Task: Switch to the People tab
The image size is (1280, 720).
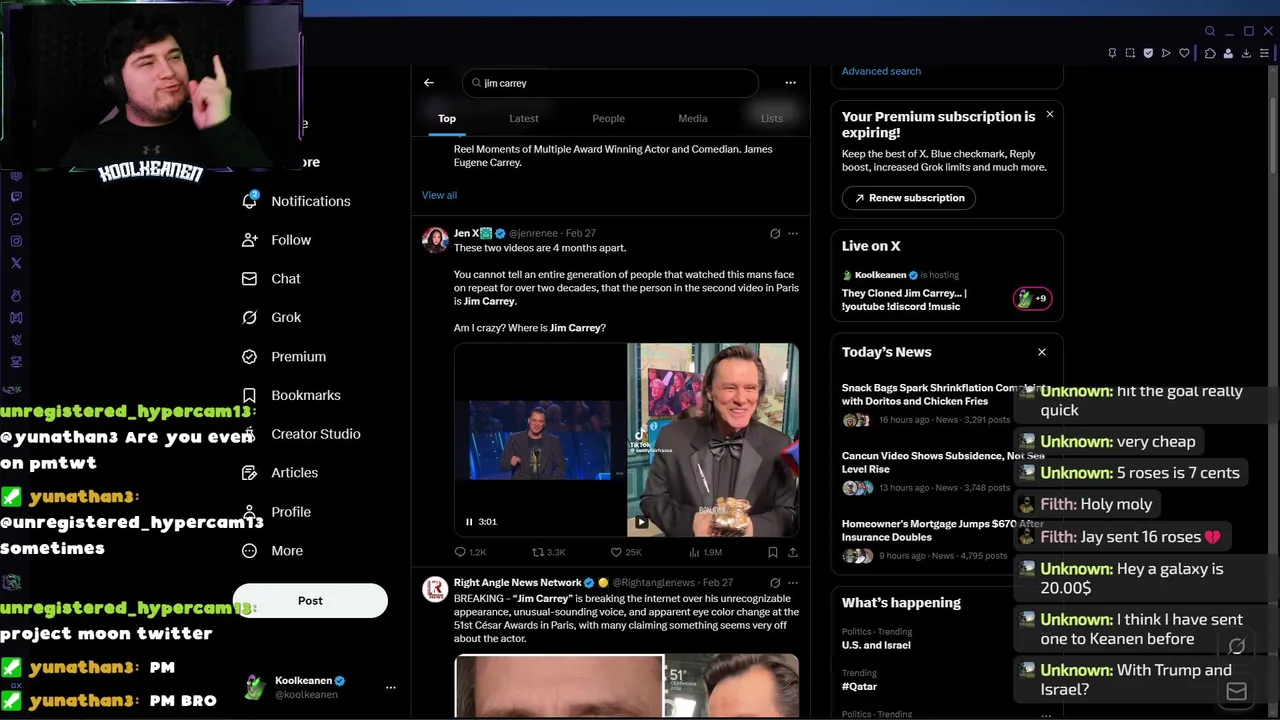Action: [608, 118]
